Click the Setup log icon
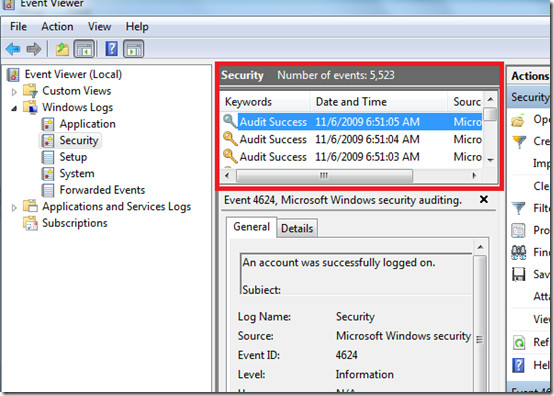Image resolution: width=554 pixels, height=396 pixels. (x=48, y=157)
